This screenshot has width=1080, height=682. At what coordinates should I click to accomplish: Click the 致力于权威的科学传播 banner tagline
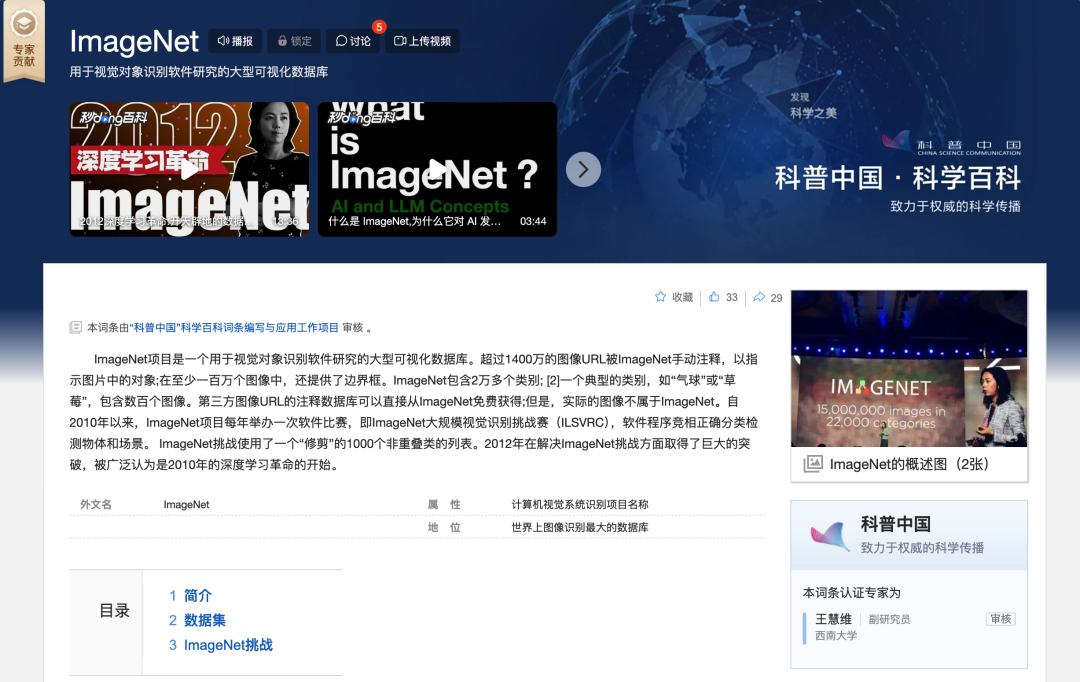[955, 207]
